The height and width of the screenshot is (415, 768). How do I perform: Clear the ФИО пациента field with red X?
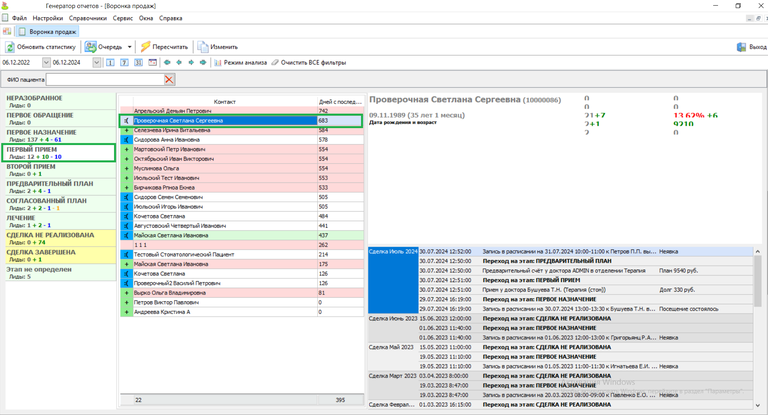(169, 79)
